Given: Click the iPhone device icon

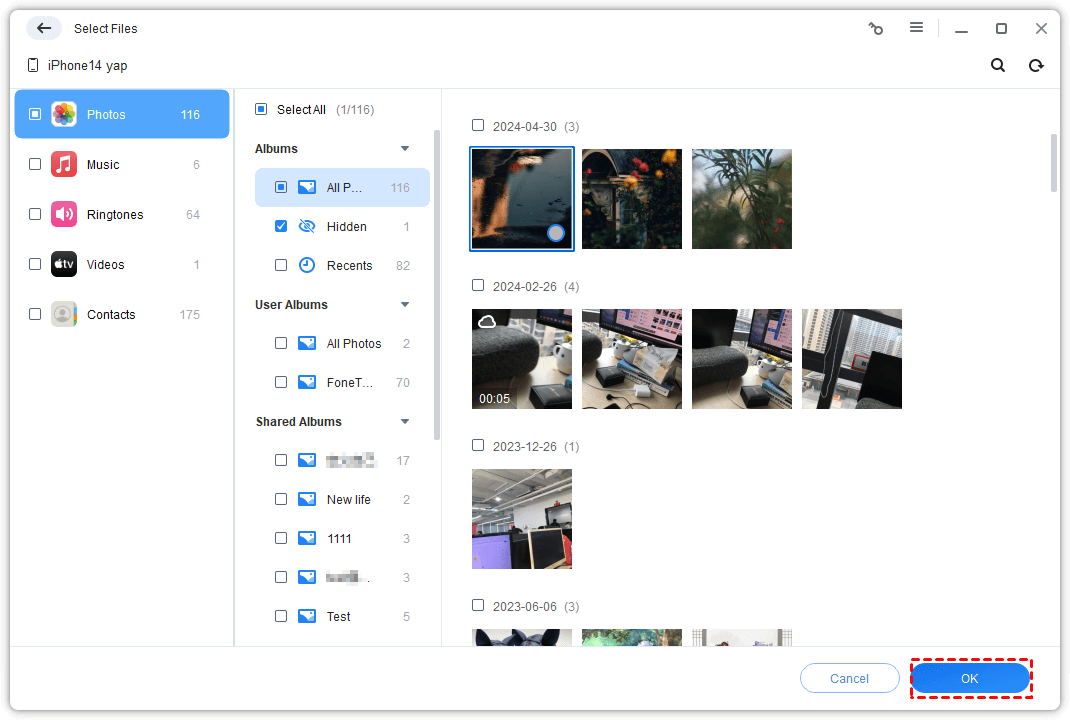Looking at the screenshot, I should (x=32, y=65).
